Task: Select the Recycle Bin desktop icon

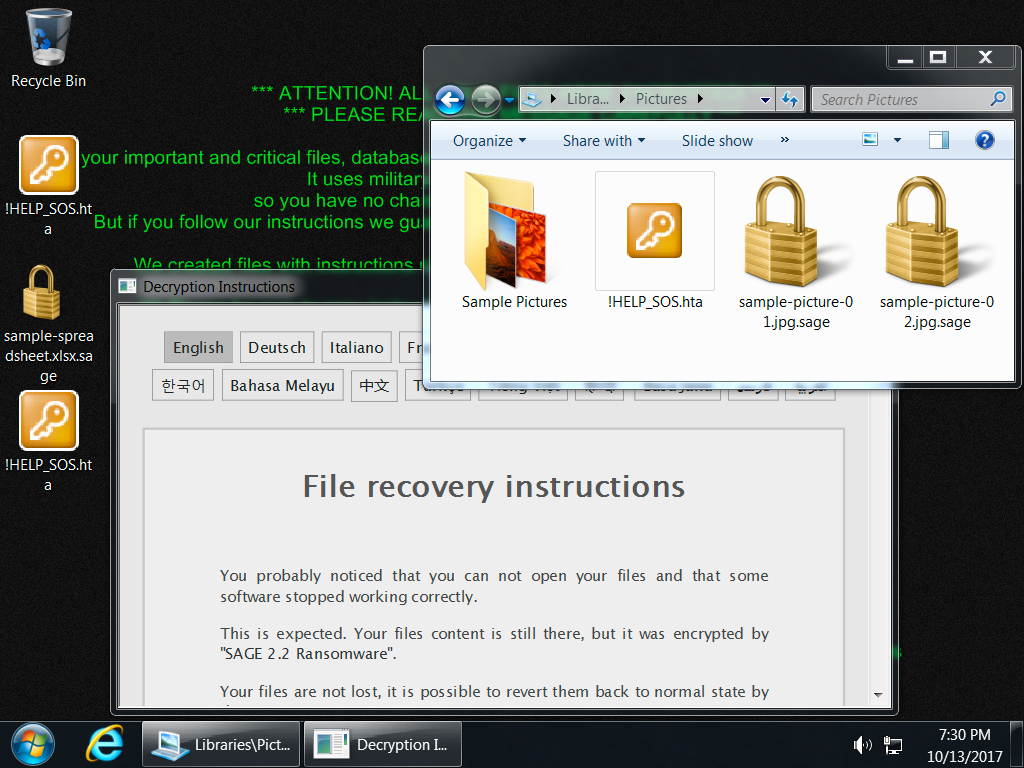Action: tap(48, 48)
